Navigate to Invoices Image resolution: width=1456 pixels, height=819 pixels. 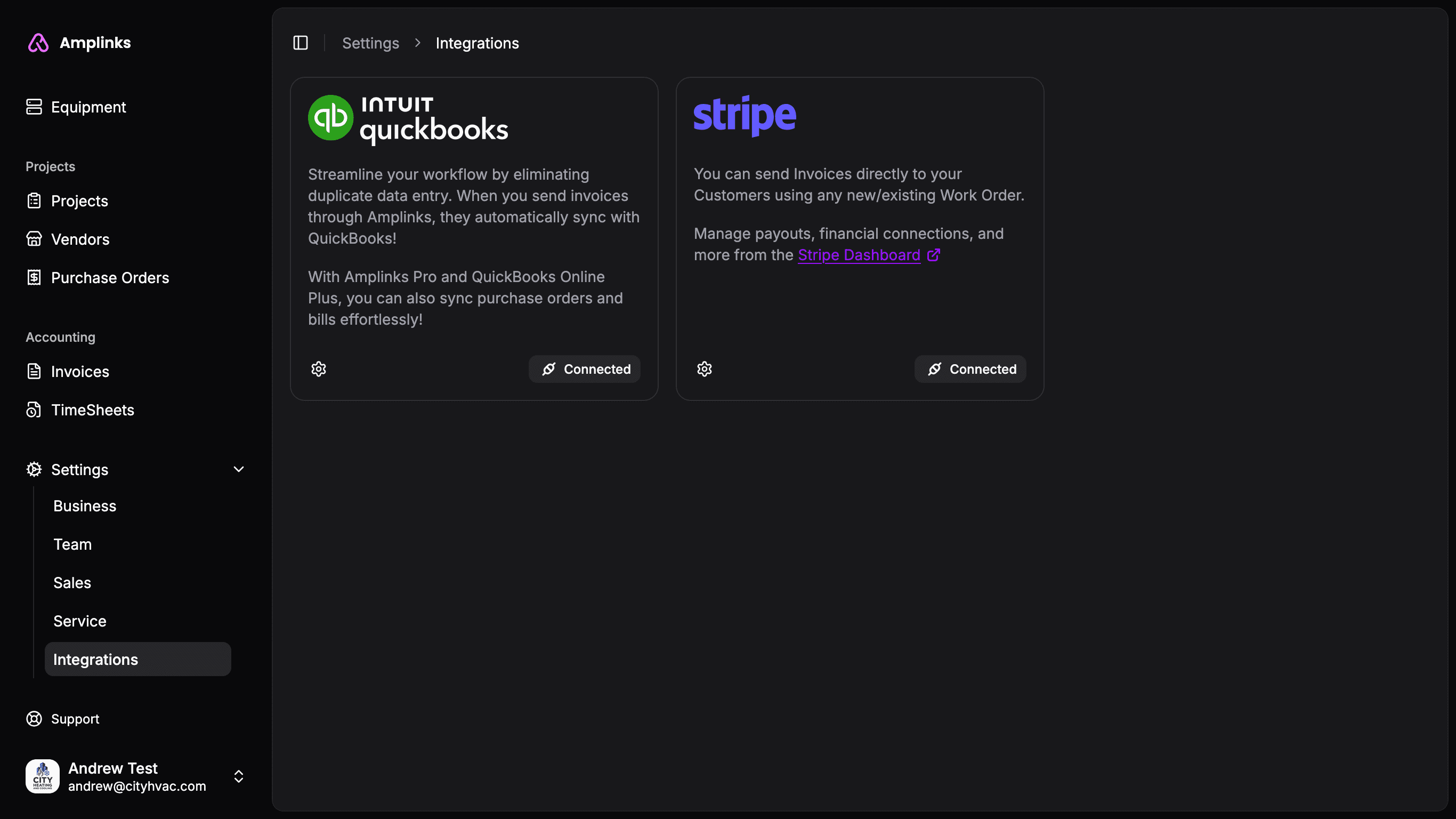tap(80, 372)
